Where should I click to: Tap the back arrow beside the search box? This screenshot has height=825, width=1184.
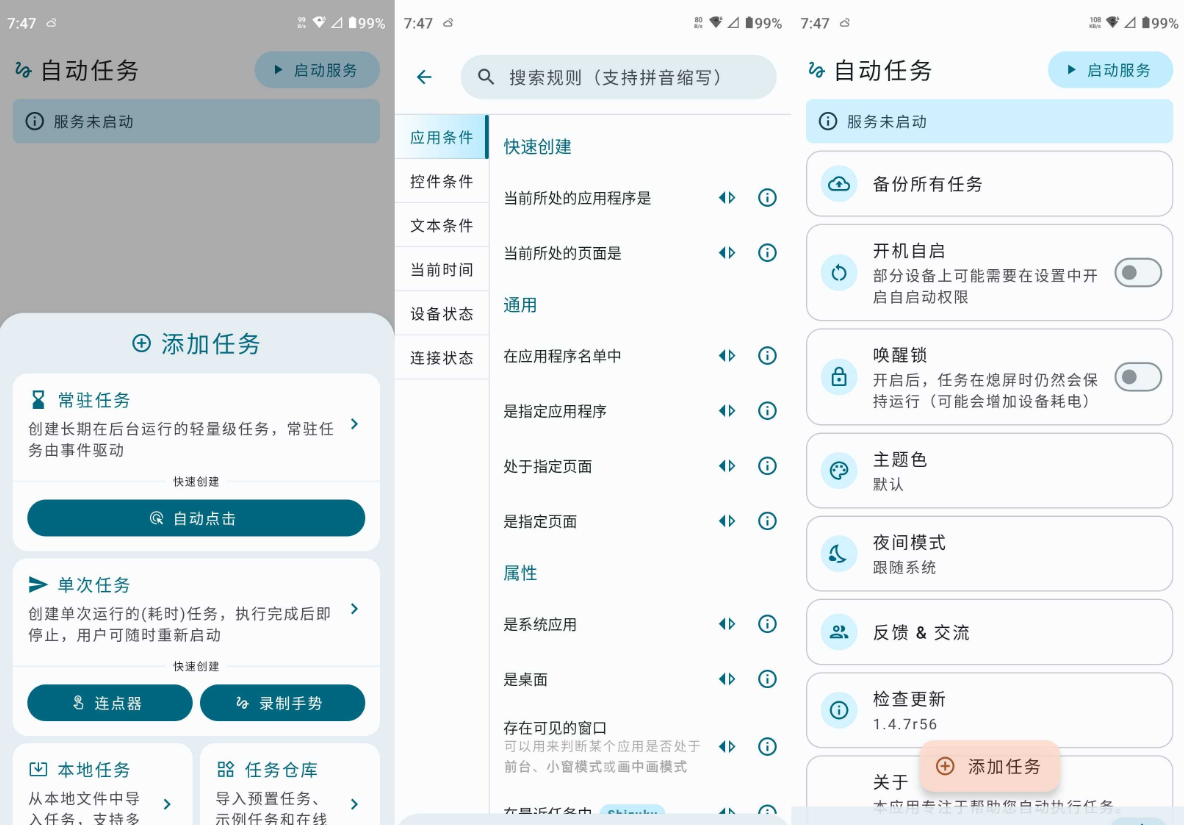[424, 77]
